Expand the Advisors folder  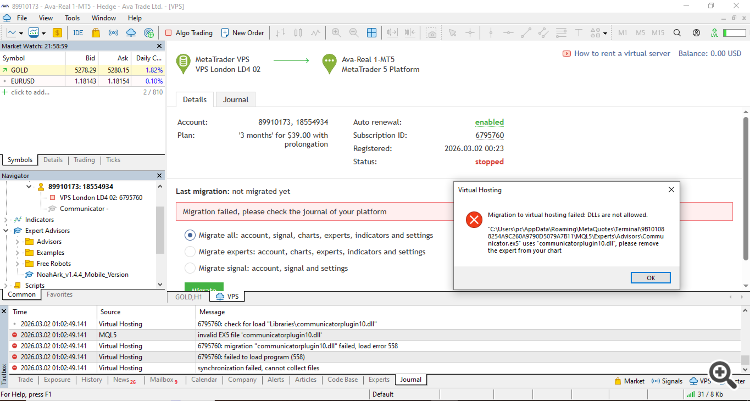coord(18,242)
